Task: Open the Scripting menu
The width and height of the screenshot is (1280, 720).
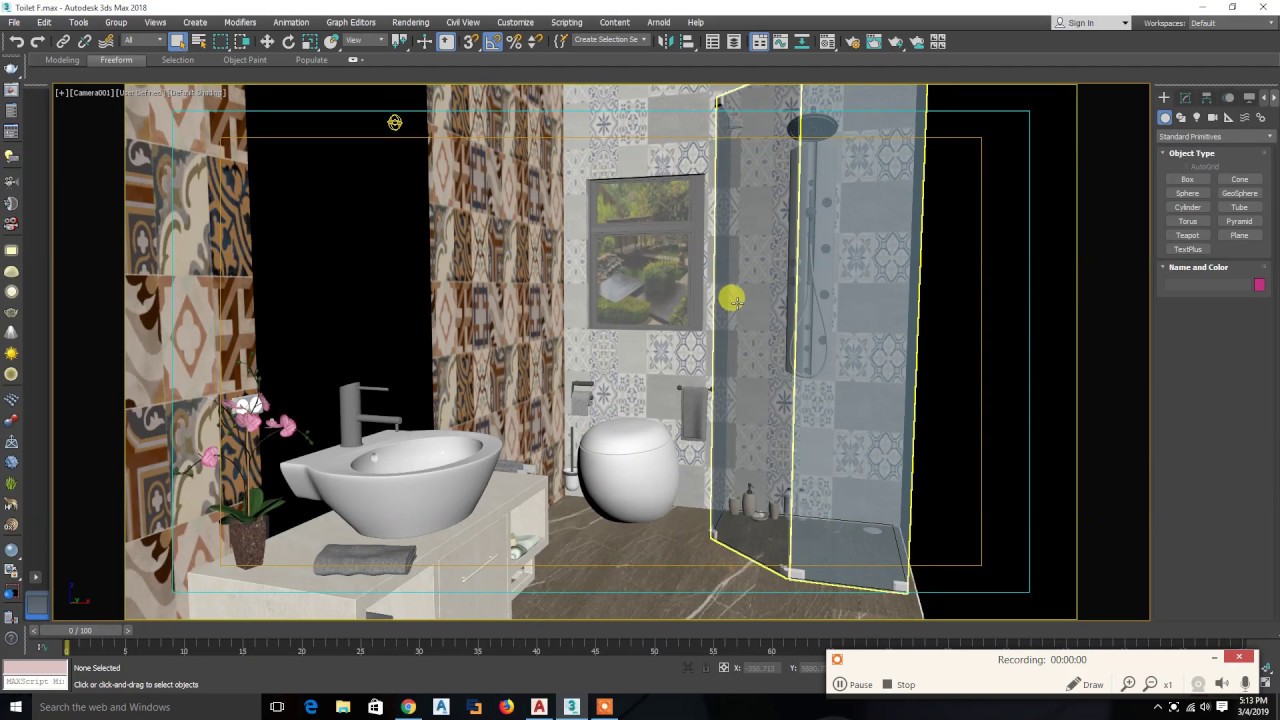Action: click(x=566, y=22)
